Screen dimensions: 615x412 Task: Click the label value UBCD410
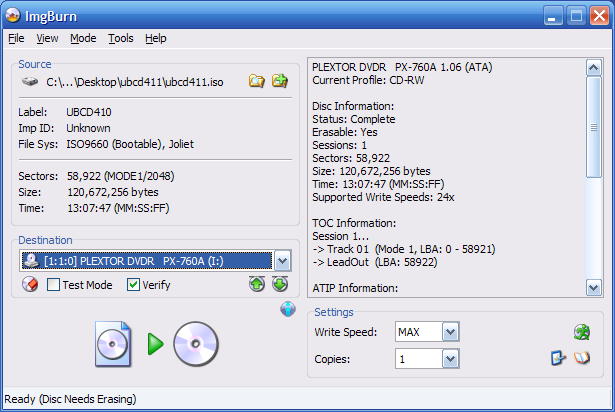click(x=89, y=112)
